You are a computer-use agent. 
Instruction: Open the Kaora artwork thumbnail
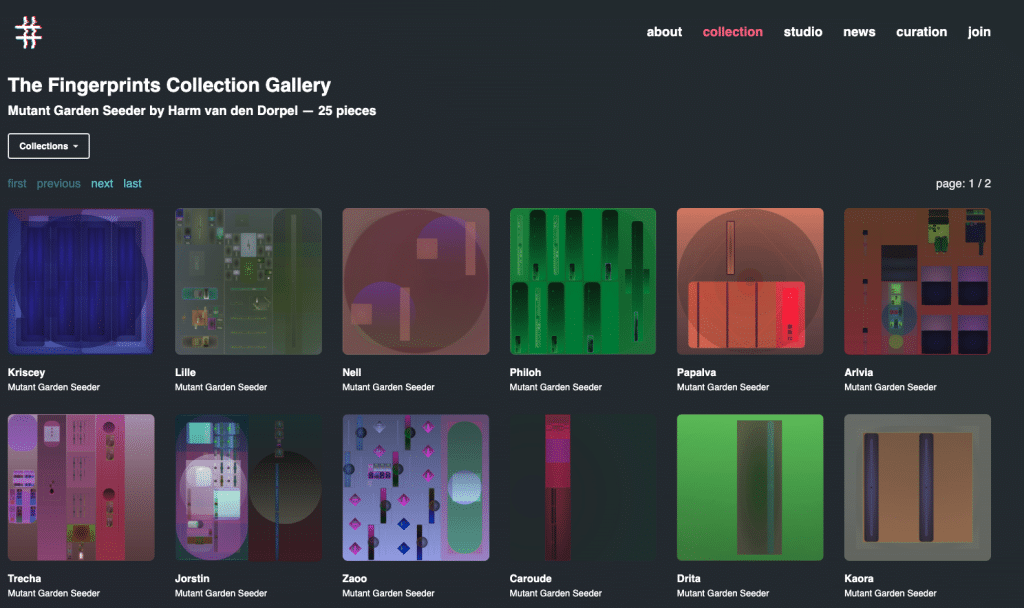pos(917,487)
